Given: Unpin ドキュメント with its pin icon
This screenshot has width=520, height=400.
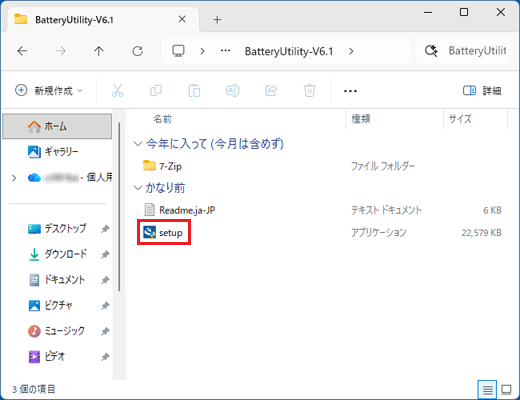Looking at the screenshot, I should (x=105, y=280).
